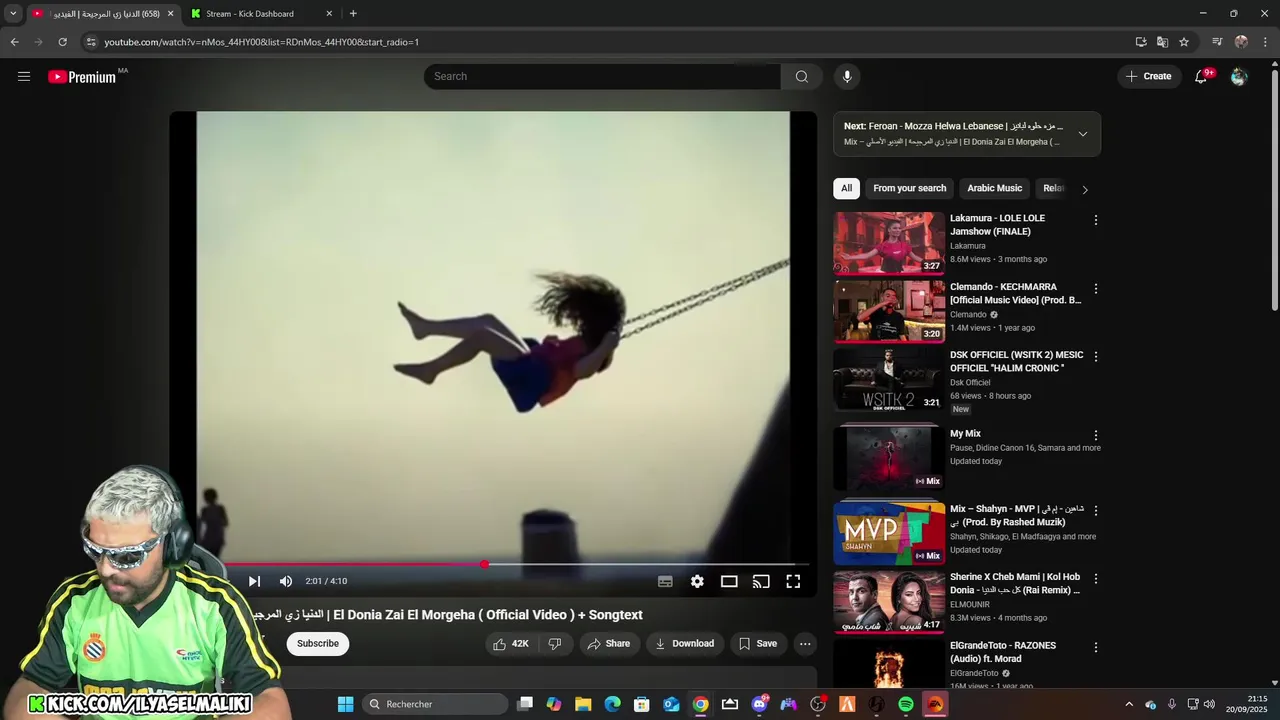Dislike the current video
The height and width of the screenshot is (720, 1280).
(x=555, y=644)
